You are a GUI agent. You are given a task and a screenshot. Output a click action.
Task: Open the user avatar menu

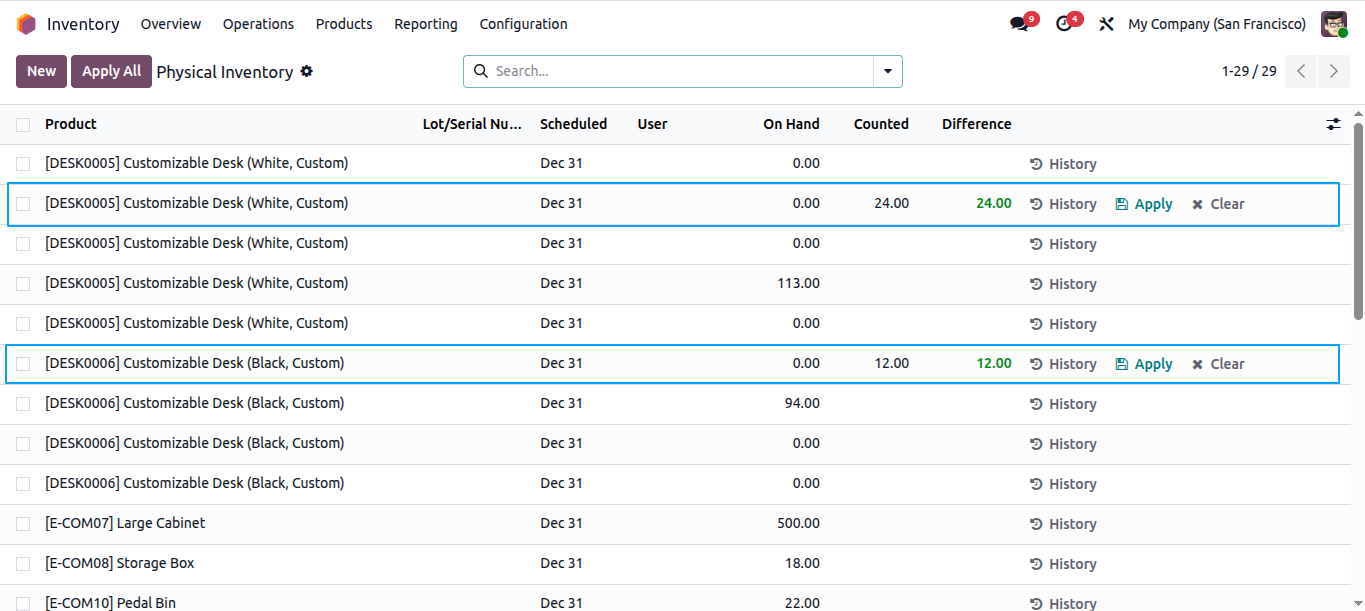point(1334,24)
